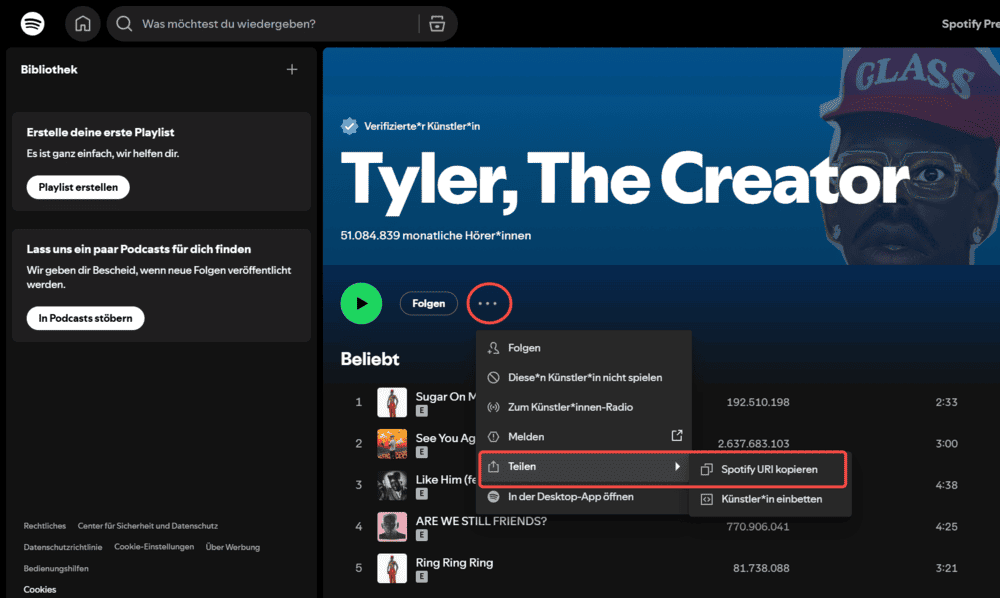Screen dimensions: 1000x598
Task: Click the search input field
Action: [x=250, y=23]
